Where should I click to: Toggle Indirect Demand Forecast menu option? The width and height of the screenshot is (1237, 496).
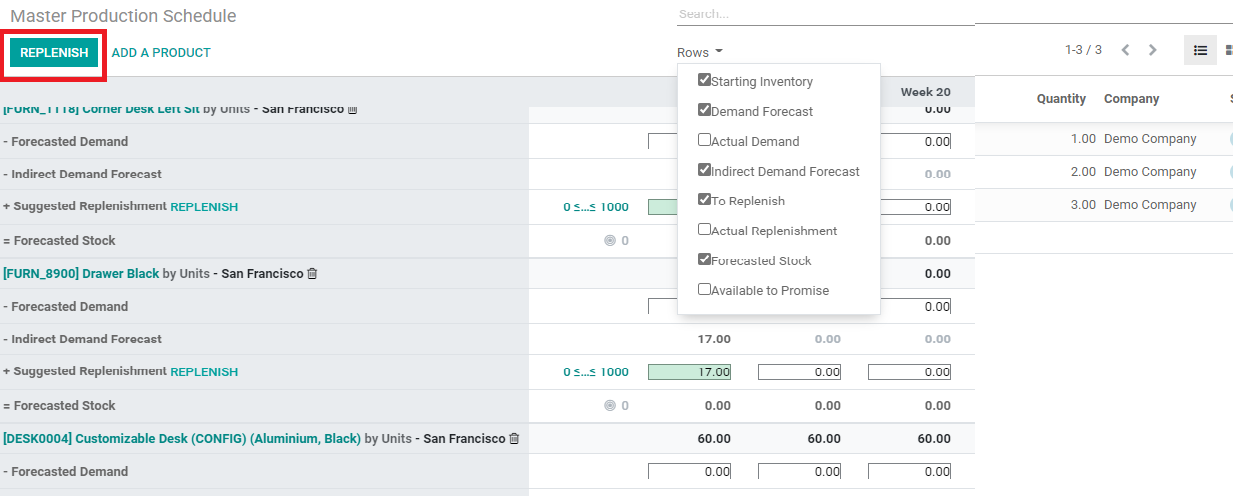(705, 171)
